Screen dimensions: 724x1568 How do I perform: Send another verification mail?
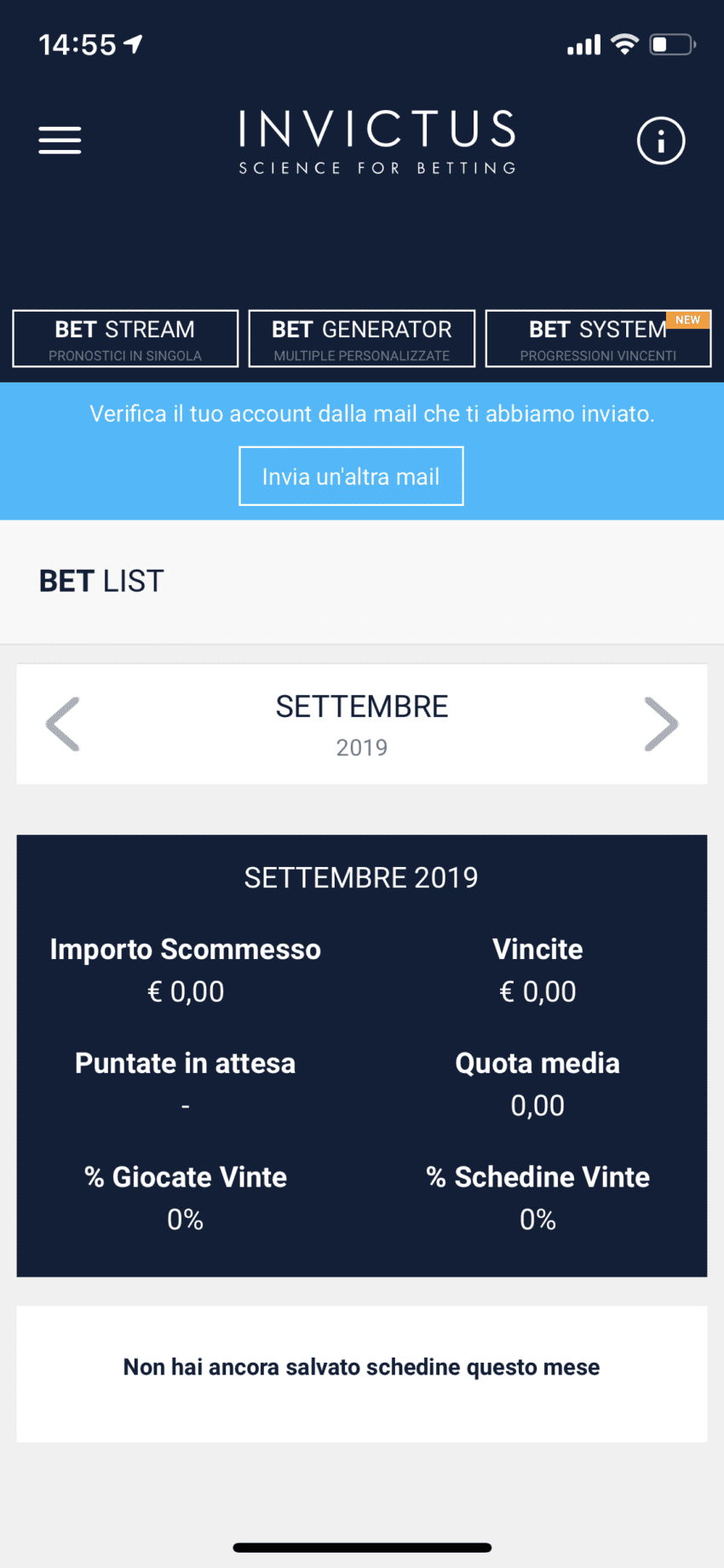(351, 476)
